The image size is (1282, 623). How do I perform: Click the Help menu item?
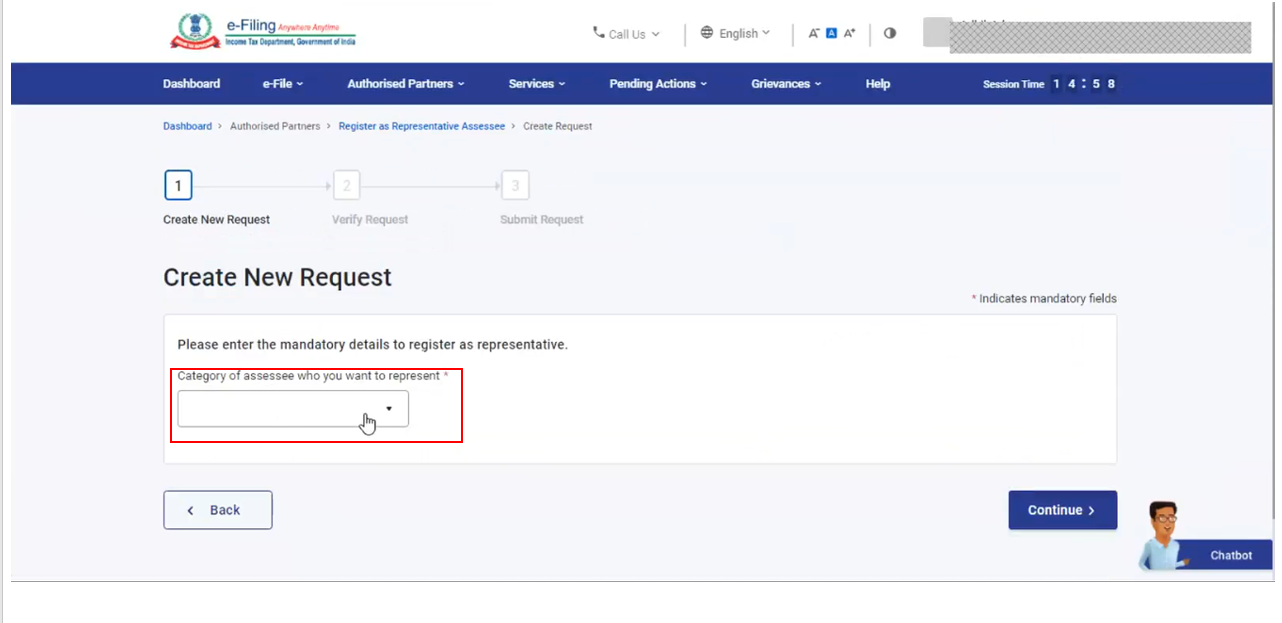[x=877, y=84]
